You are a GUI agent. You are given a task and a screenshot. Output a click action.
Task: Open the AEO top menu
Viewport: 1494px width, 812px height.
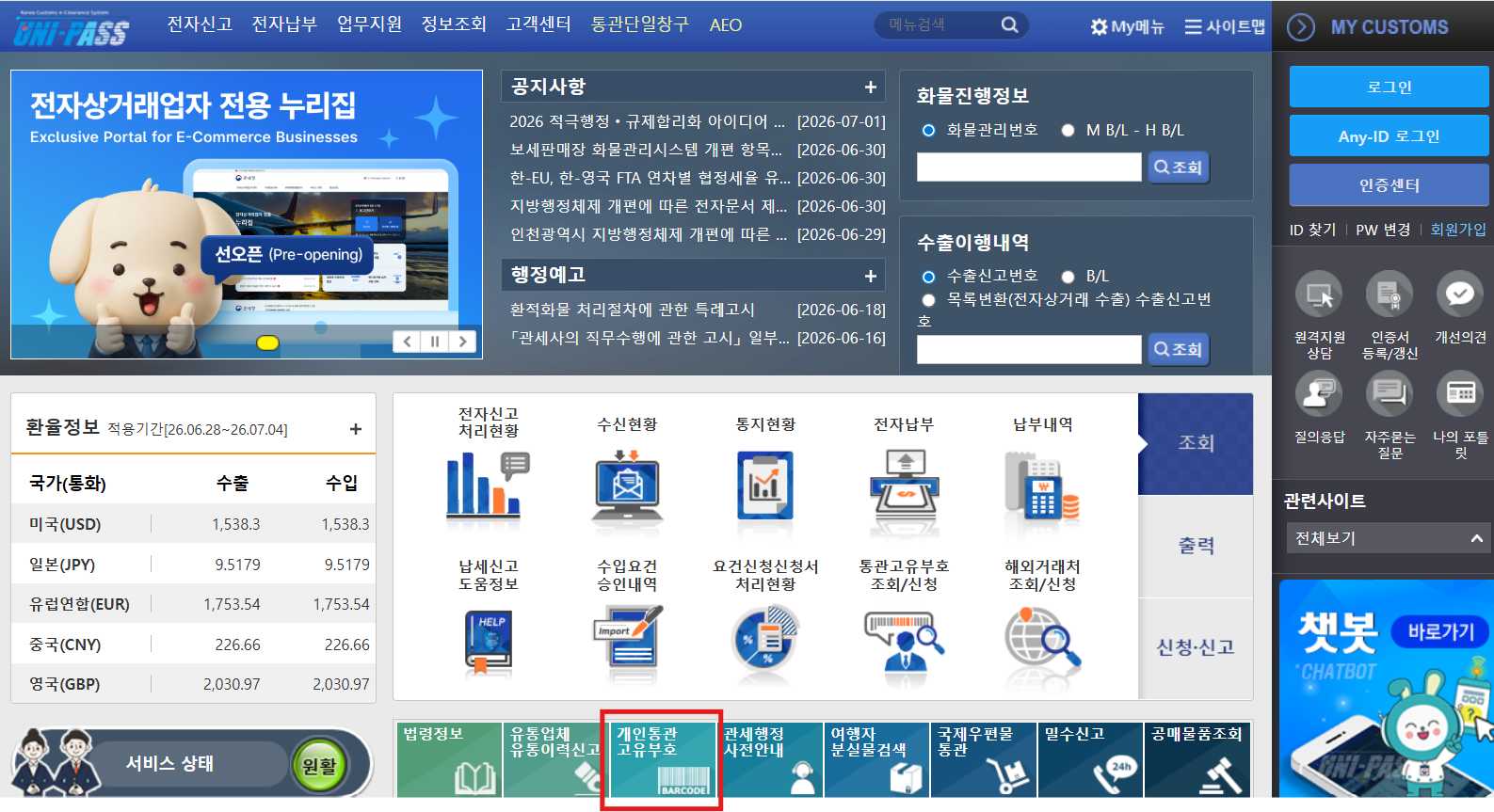(x=726, y=25)
